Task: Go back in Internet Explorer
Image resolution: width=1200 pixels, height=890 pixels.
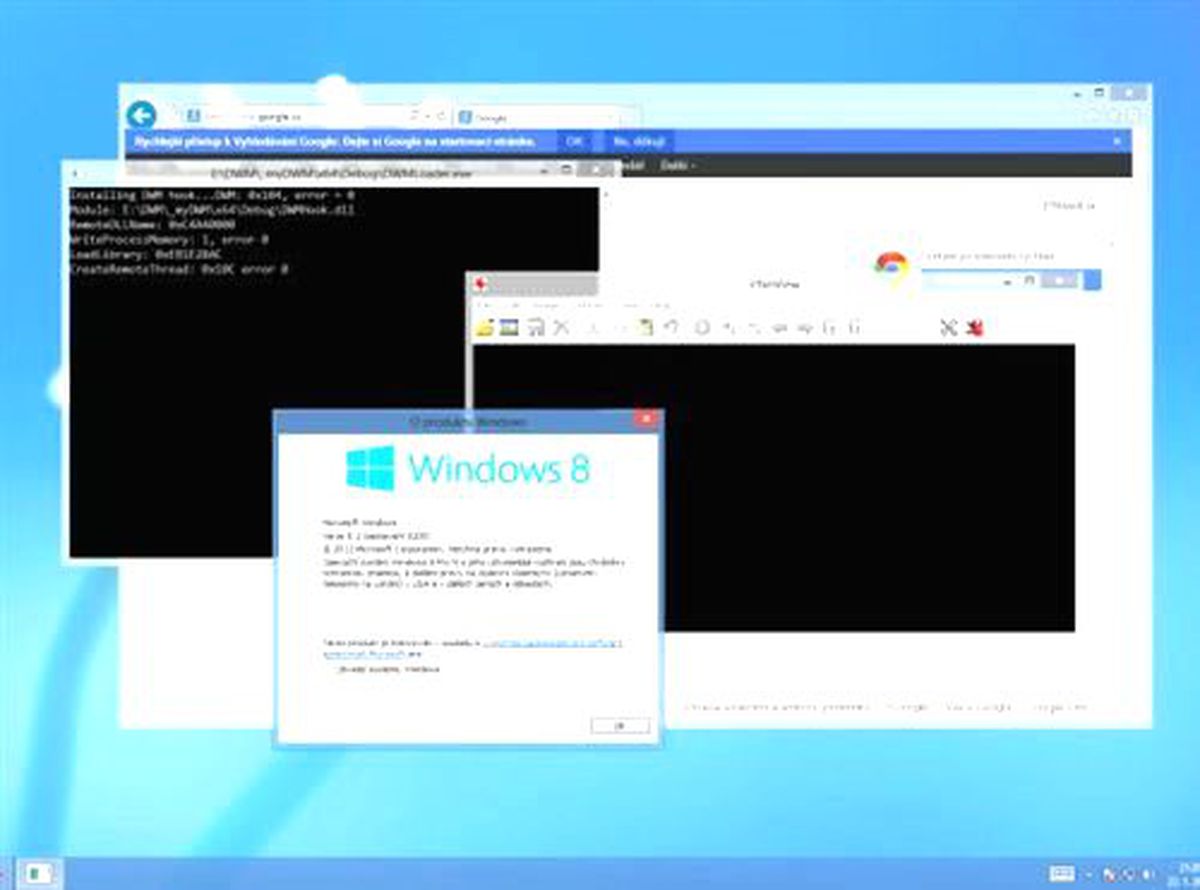Action: [142, 115]
